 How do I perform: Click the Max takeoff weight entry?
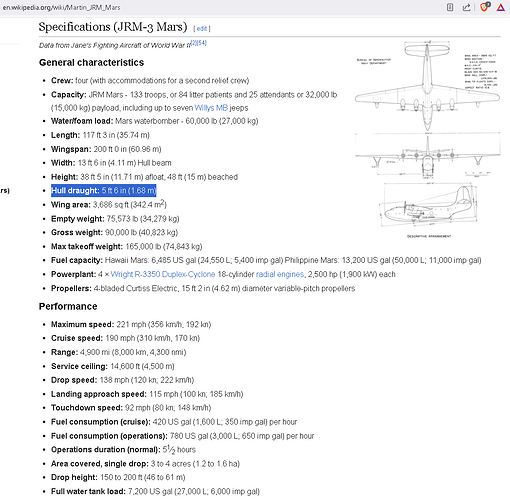[127, 247]
